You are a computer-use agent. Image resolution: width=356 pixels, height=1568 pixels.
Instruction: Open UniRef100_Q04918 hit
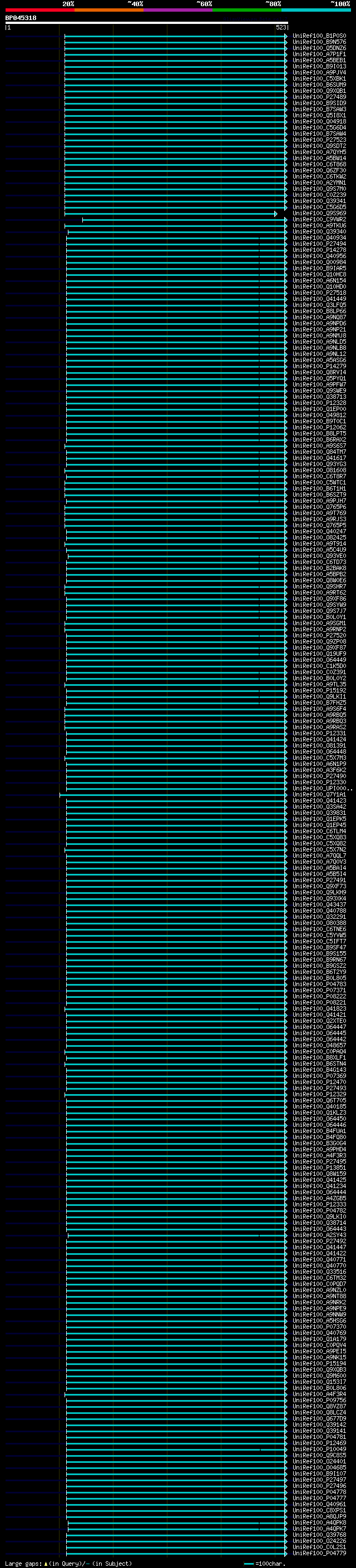click(319, 121)
